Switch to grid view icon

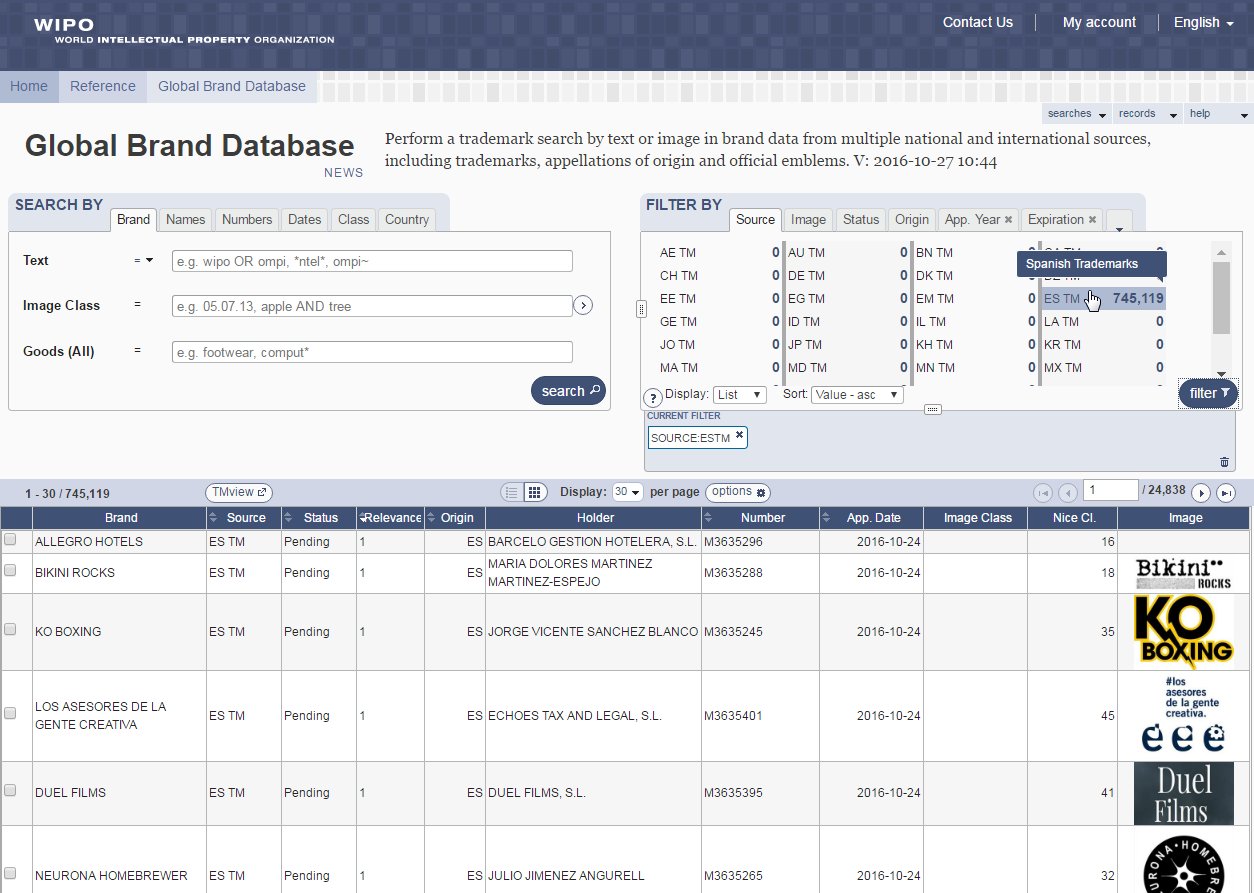(534, 492)
